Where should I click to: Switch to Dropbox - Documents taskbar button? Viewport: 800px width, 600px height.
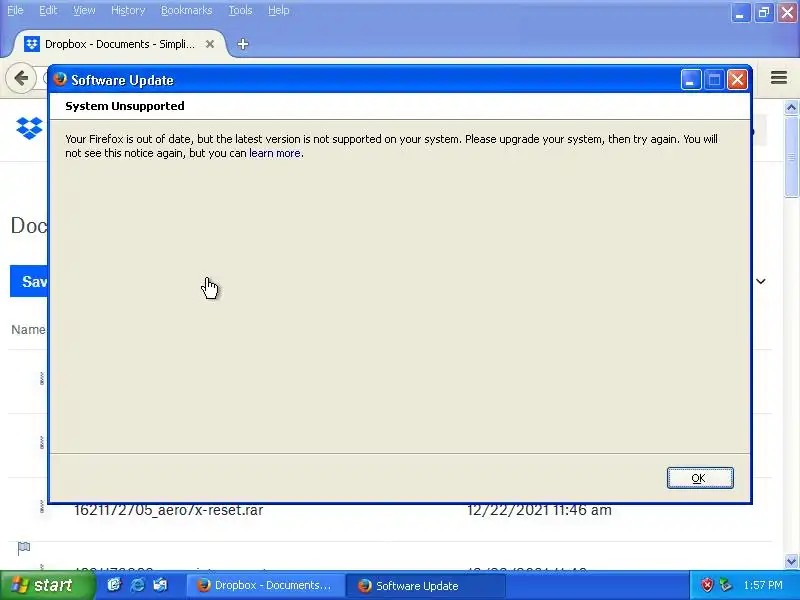click(265, 585)
